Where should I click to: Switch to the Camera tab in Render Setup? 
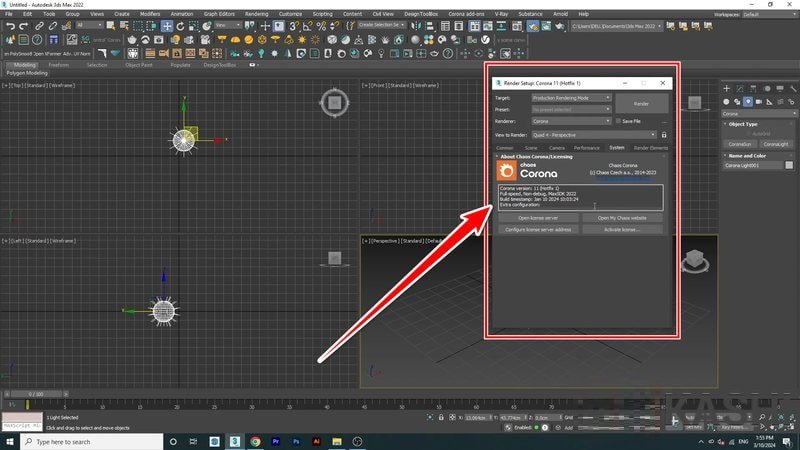(x=557, y=148)
